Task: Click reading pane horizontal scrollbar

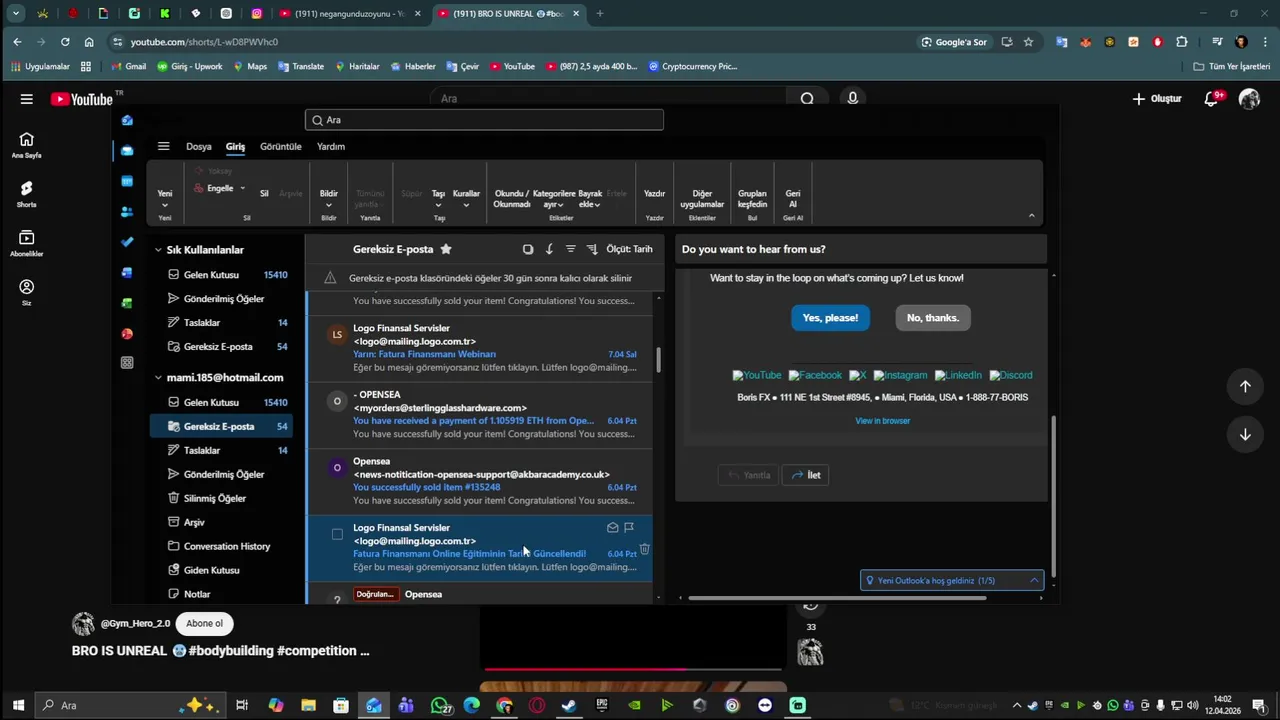Action: 837,598
